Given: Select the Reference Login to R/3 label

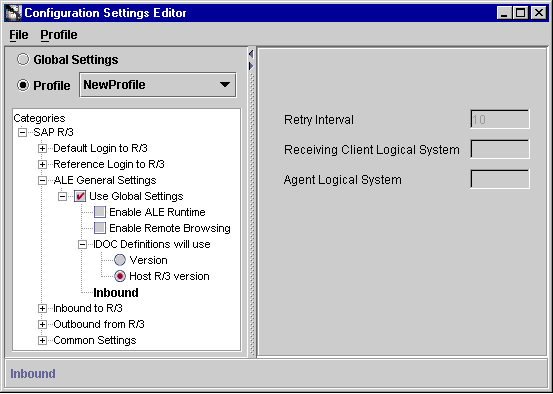Looking at the screenshot, I should click(109, 164).
